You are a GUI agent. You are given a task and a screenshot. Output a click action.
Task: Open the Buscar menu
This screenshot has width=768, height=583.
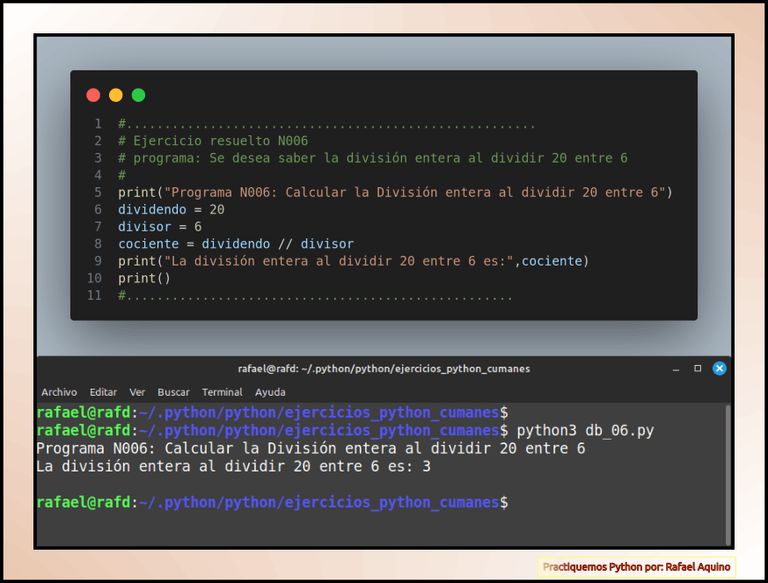point(173,392)
